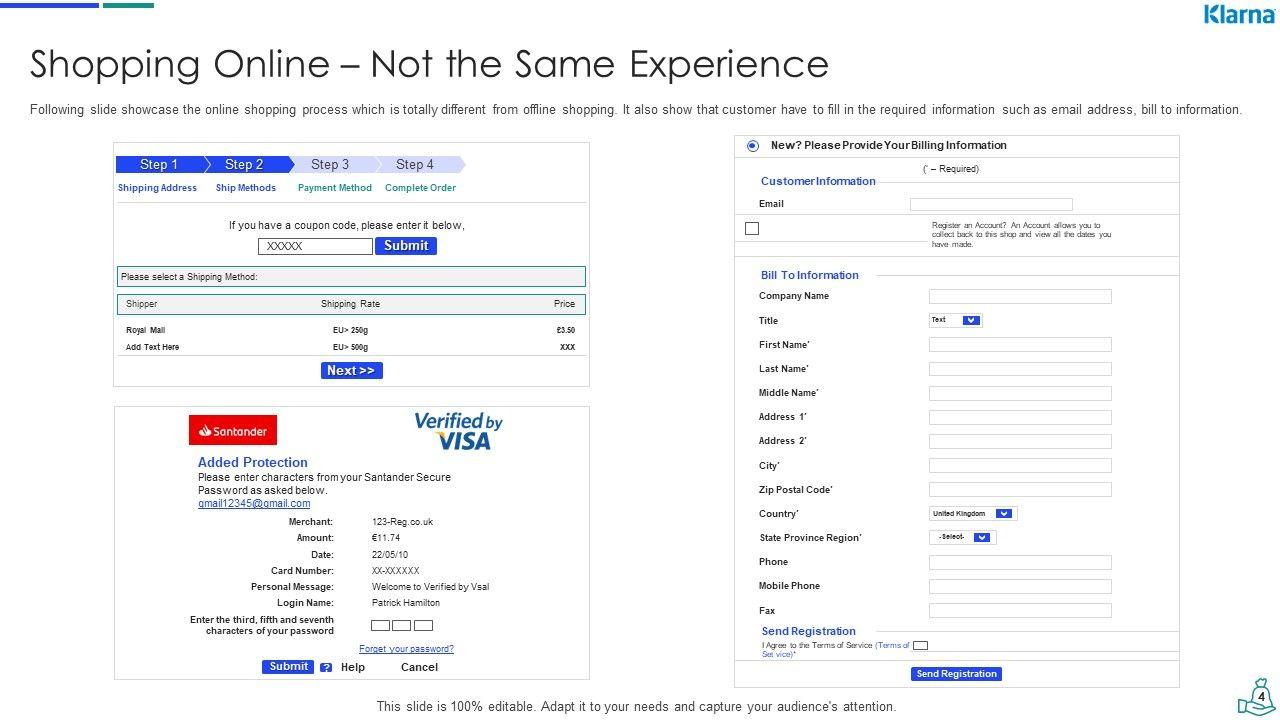Viewport: 1280px width, 720px height.
Task: Click the third password character box
Action: pyautogui.click(x=424, y=626)
